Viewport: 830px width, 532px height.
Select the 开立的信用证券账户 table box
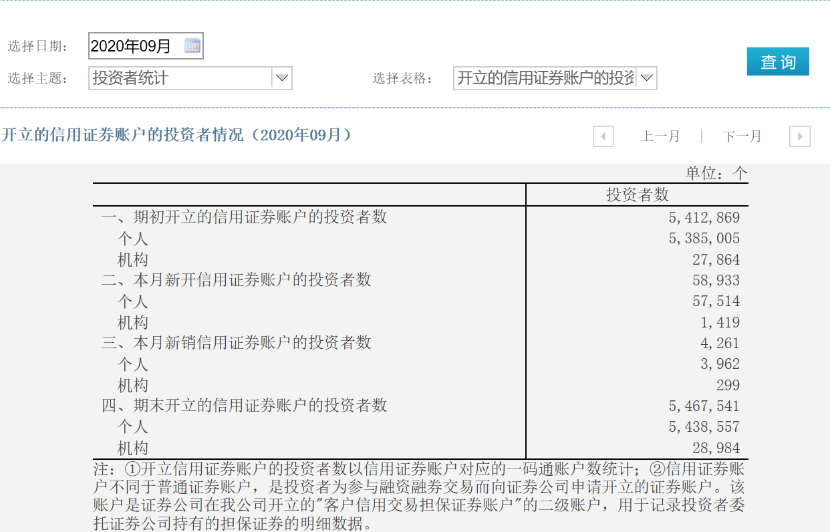pyautogui.click(x=555, y=78)
